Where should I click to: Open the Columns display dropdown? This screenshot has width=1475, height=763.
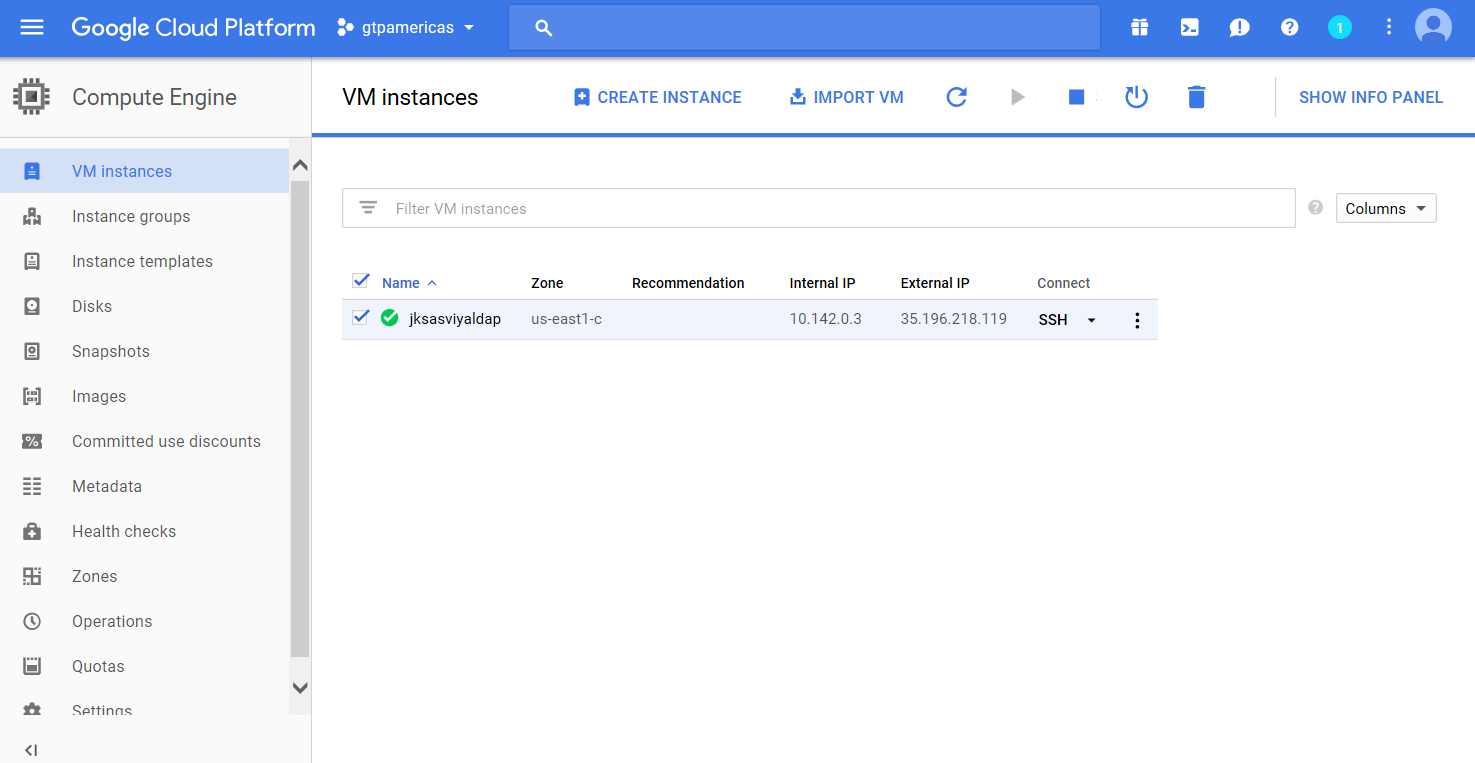[1386, 207]
